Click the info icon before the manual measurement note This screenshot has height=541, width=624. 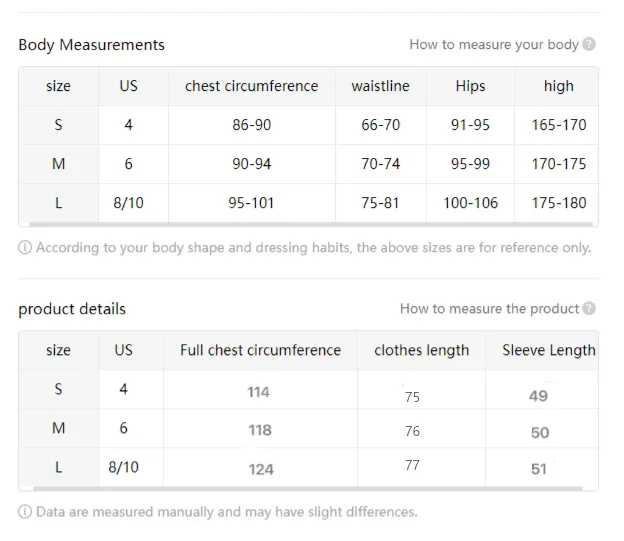[x=25, y=511]
